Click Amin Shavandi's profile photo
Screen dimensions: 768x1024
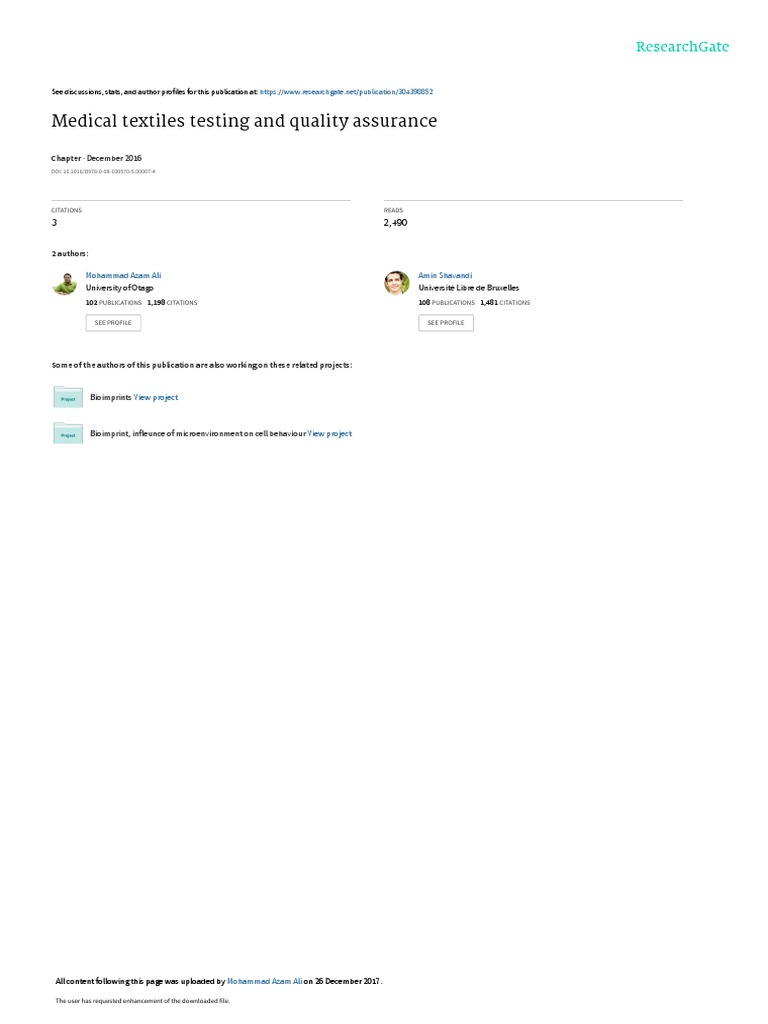coord(397,283)
